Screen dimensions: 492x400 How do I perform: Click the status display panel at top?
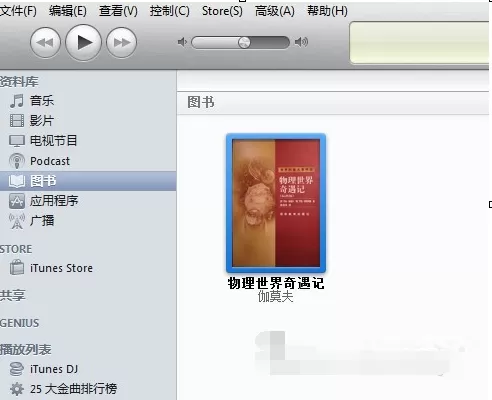tap(420, 42)
